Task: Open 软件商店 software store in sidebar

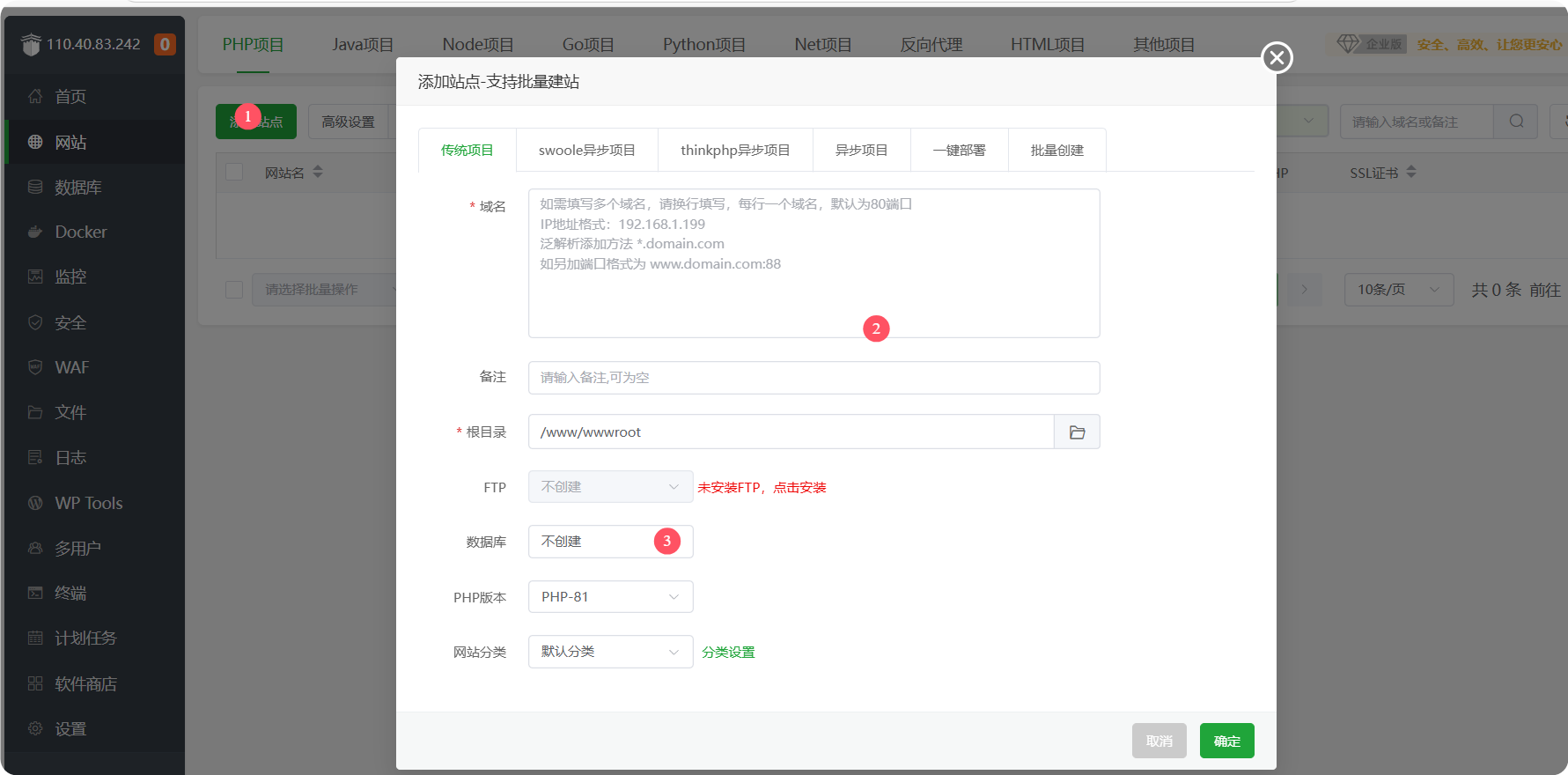Action: pos(85,684)
